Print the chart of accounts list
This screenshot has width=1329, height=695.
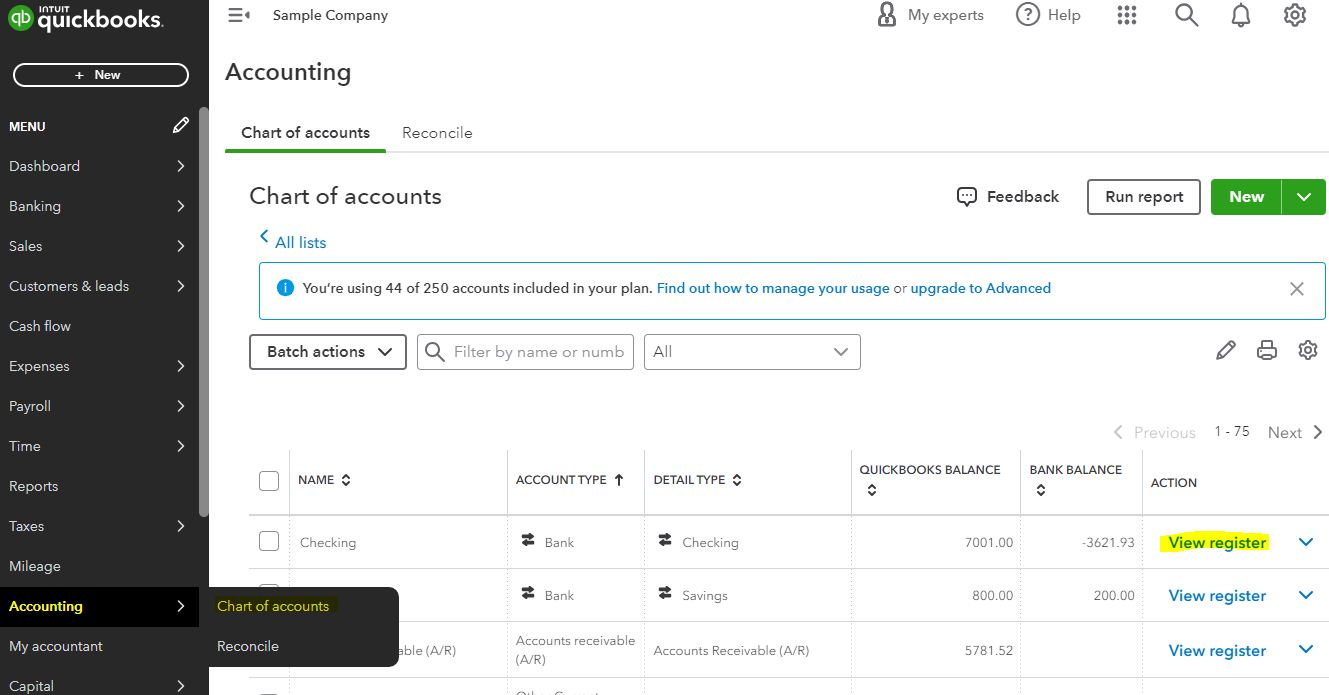(1267, 350)
